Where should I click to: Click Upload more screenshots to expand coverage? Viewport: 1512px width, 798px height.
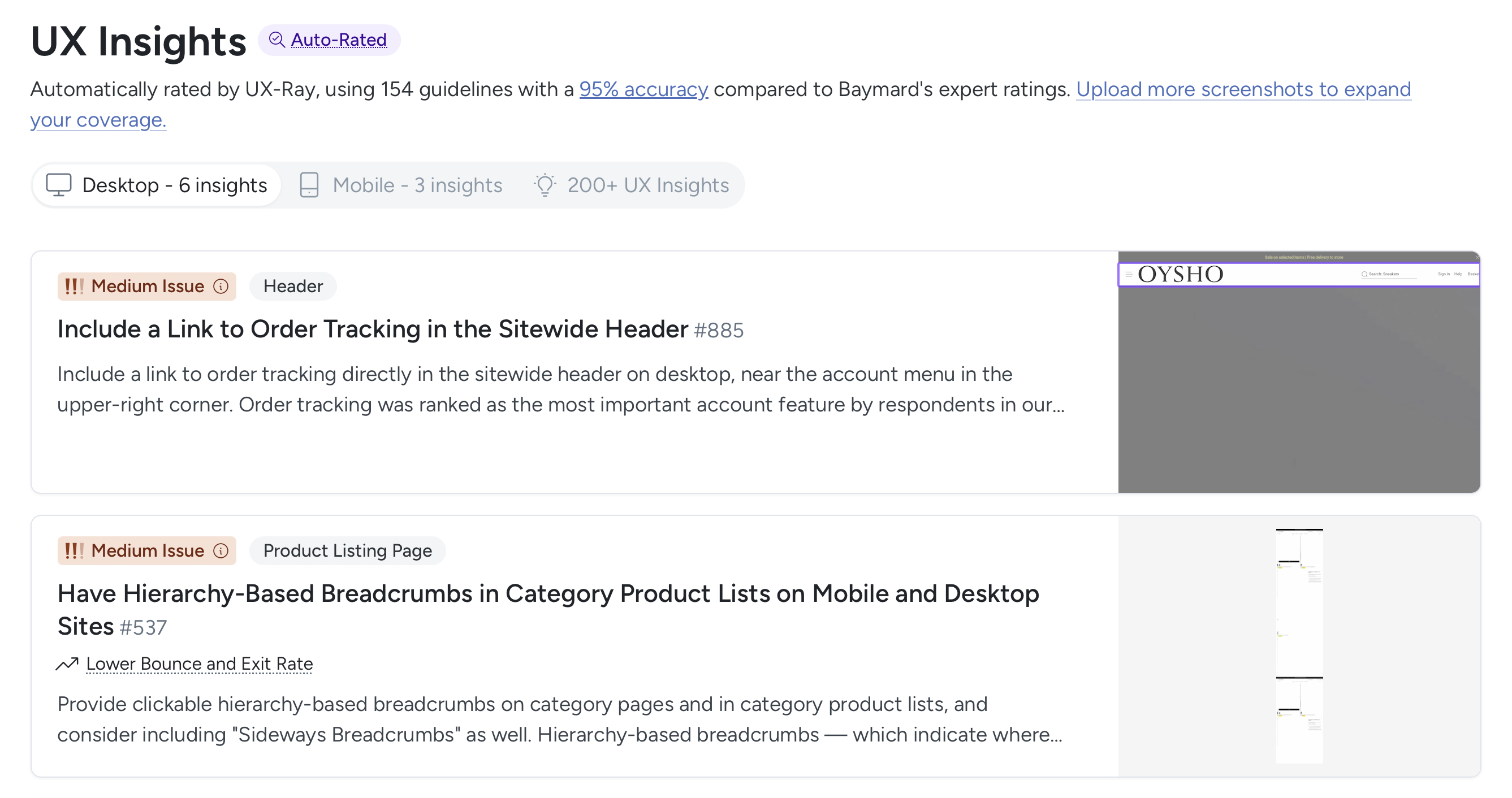pyautogui.click(x=1244, y=90)
